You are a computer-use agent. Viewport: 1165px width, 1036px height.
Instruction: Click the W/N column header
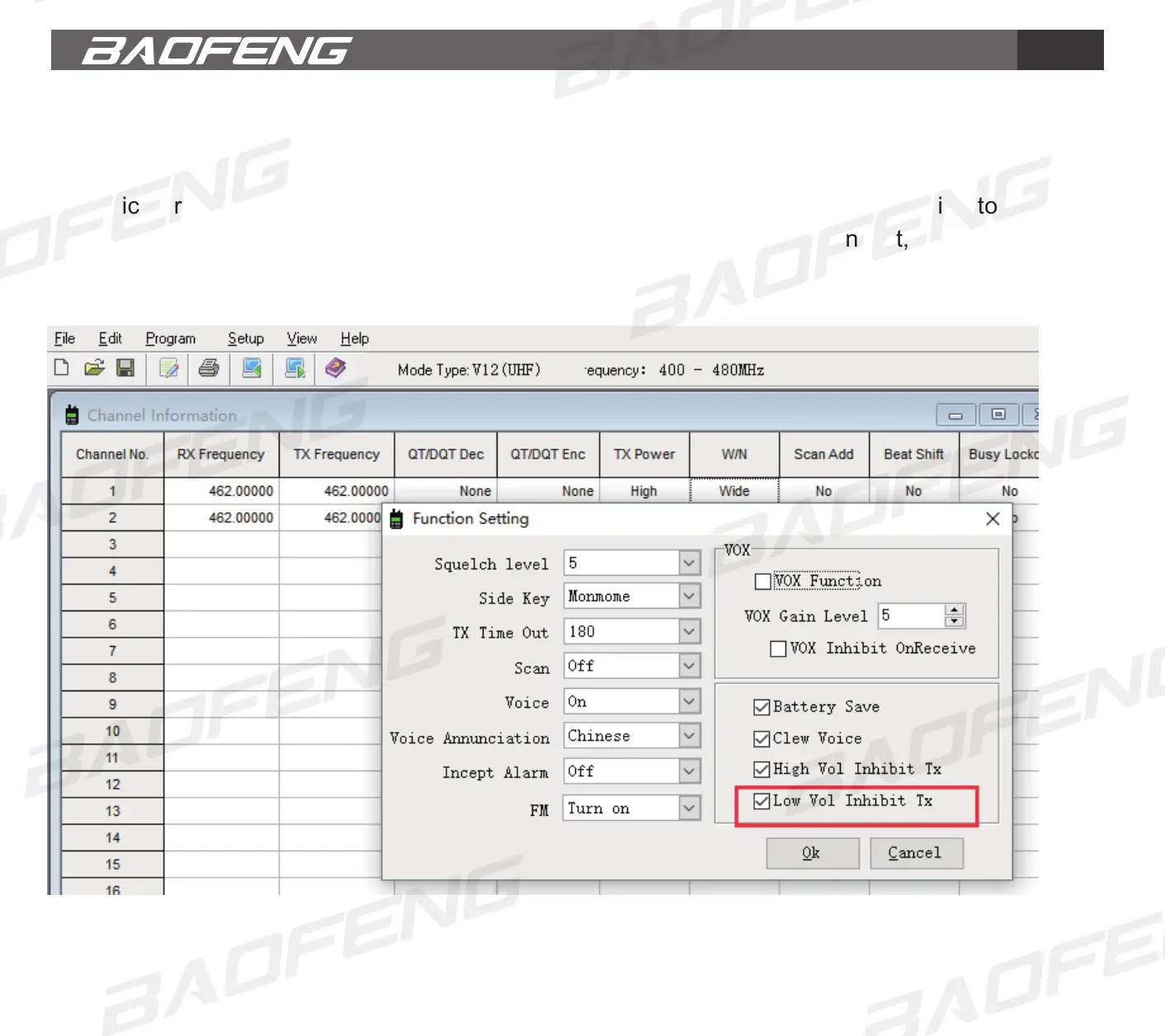coord(734,454)
